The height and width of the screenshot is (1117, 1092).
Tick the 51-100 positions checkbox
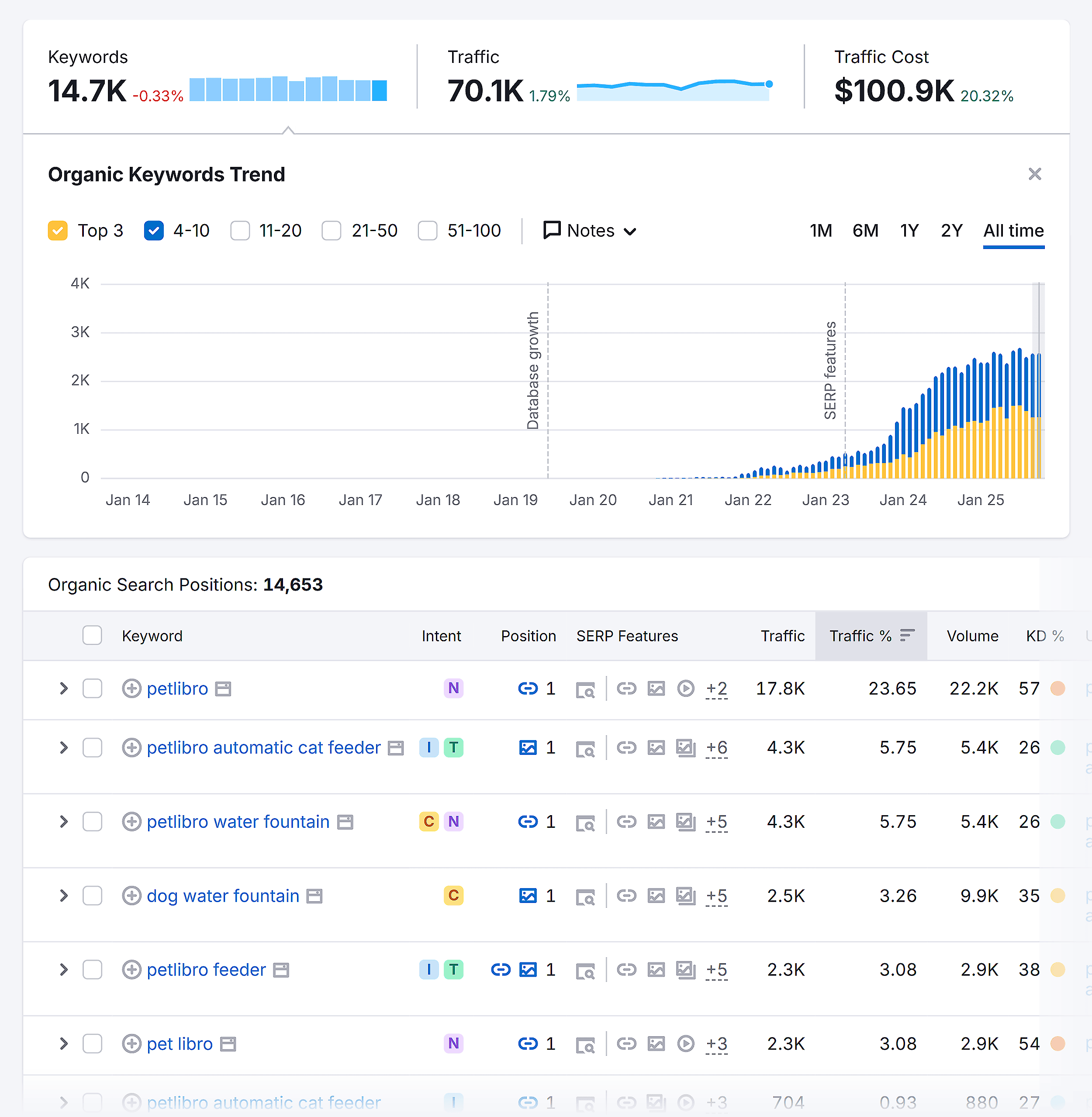point(427,231)
